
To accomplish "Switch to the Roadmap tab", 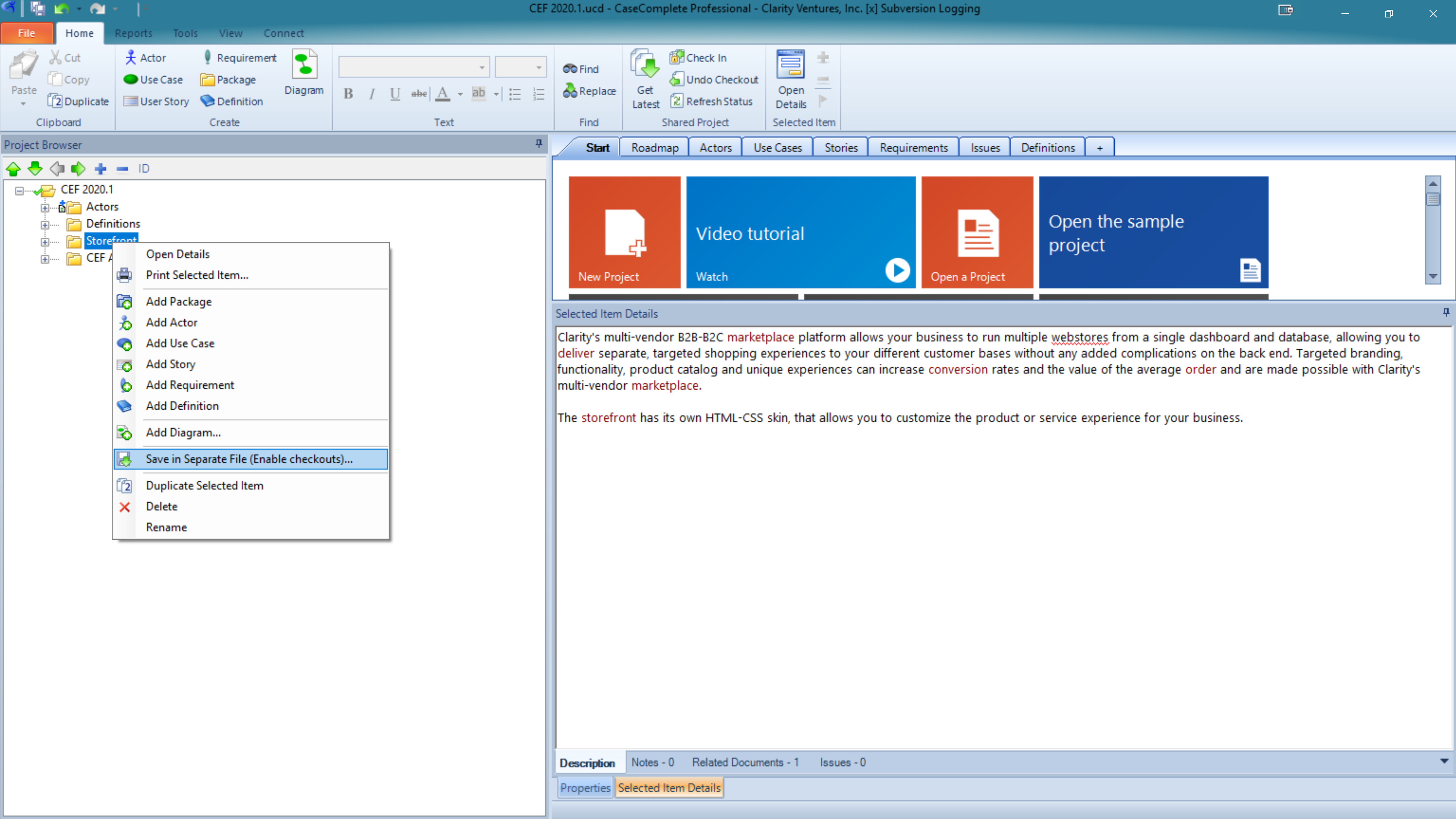I will (x=655, y=148).
